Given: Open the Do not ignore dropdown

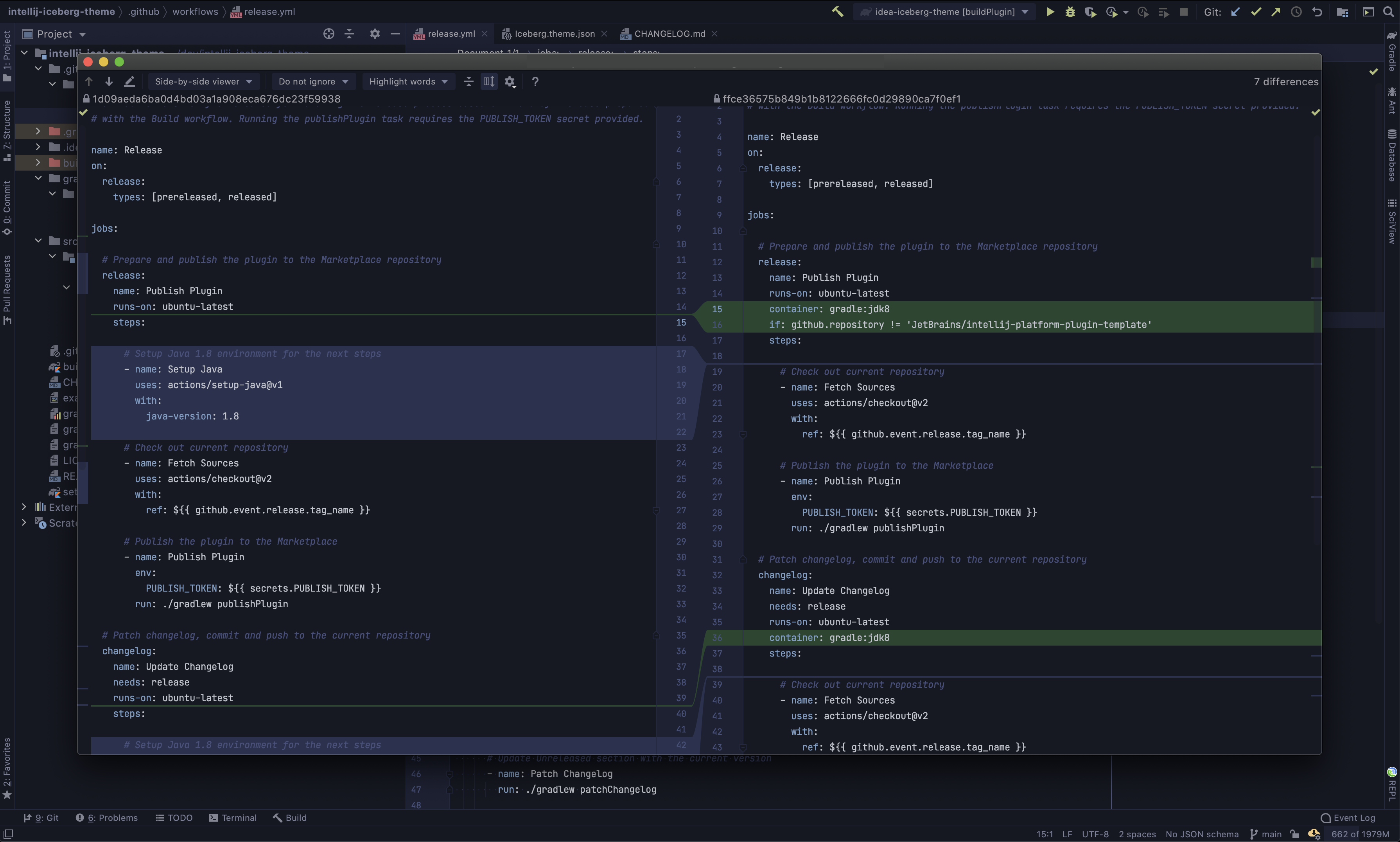Looking at the screenshot, I should [x=313, y=81].
